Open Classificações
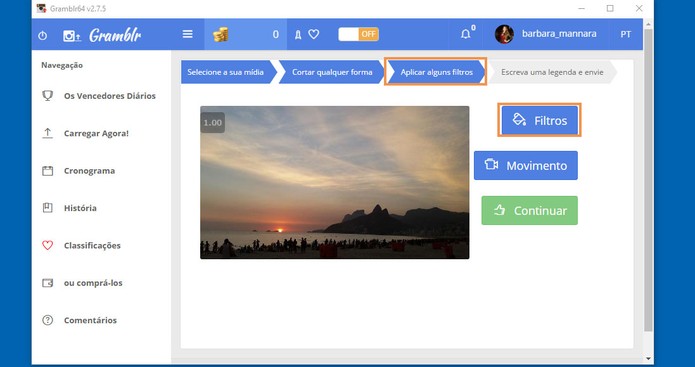Viewport: 695px width, 367px height. point(92,246)
